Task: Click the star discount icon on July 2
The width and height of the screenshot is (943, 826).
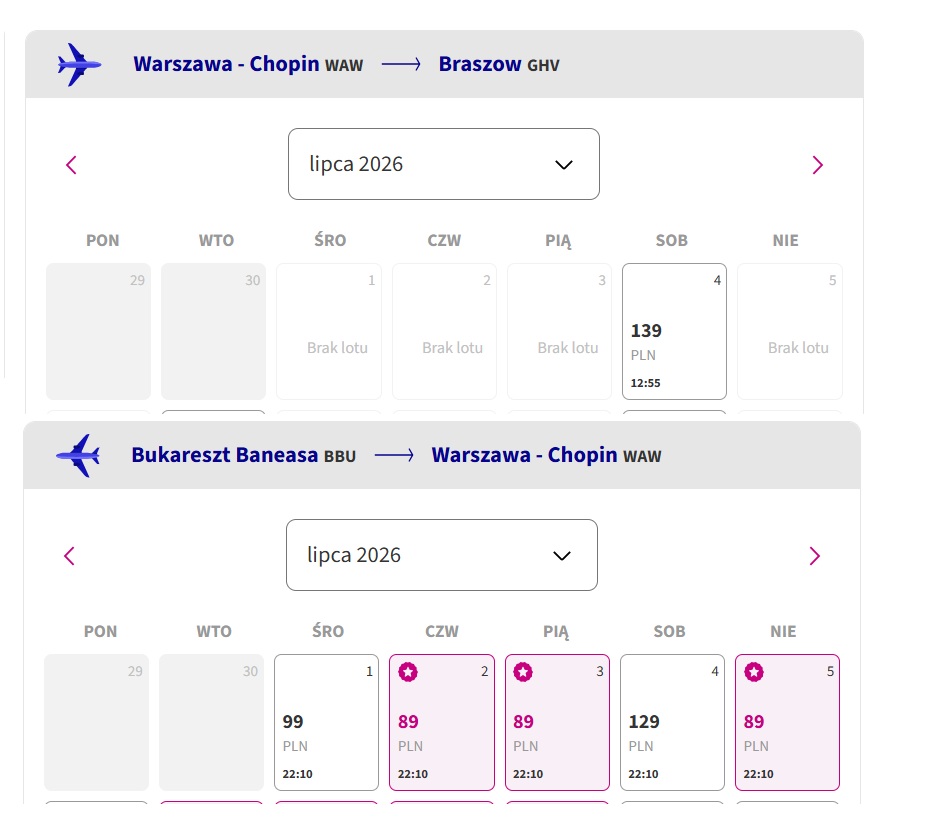Action: coord(408,672)
